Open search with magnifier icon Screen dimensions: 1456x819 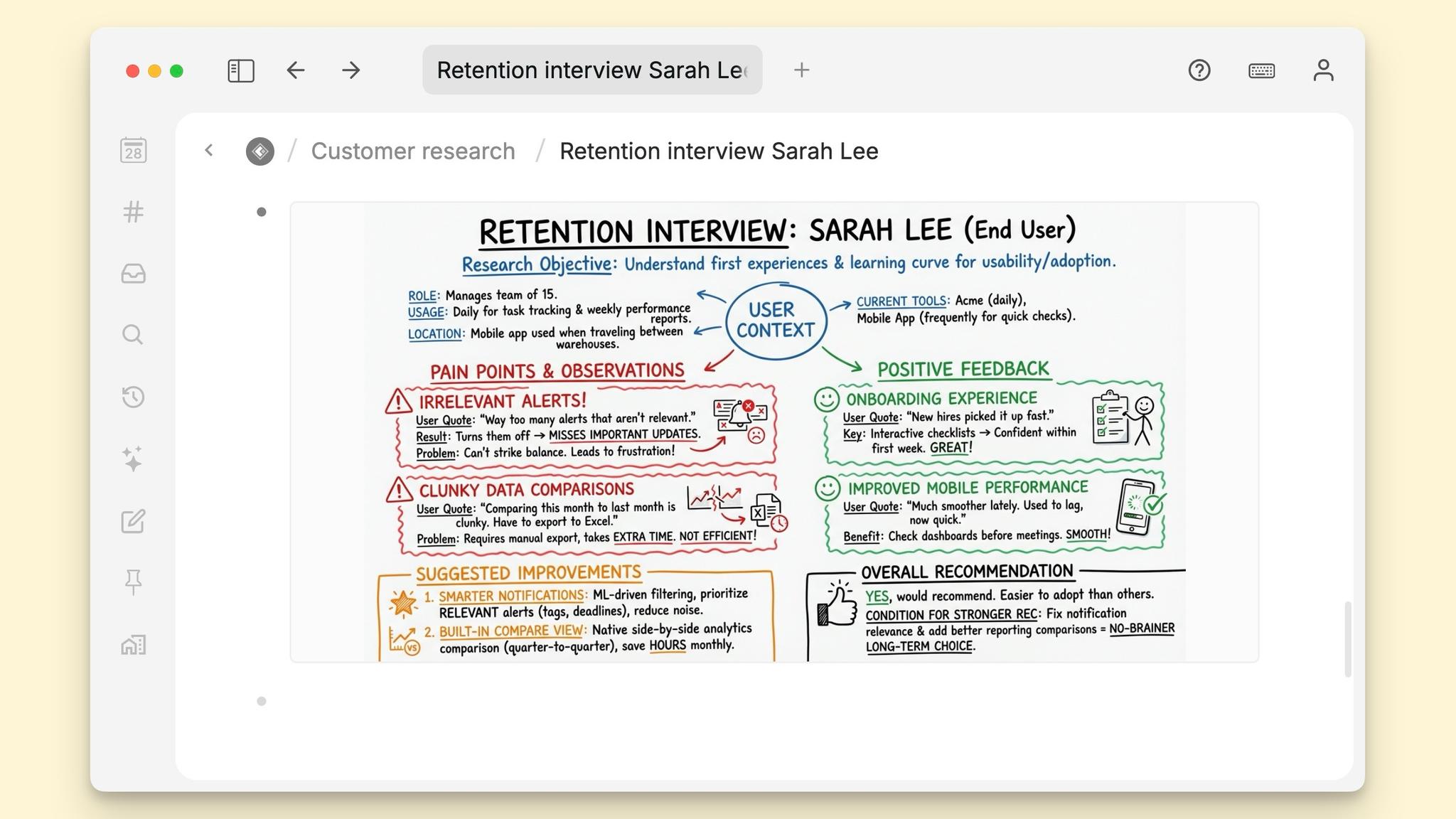click(133, 335)
